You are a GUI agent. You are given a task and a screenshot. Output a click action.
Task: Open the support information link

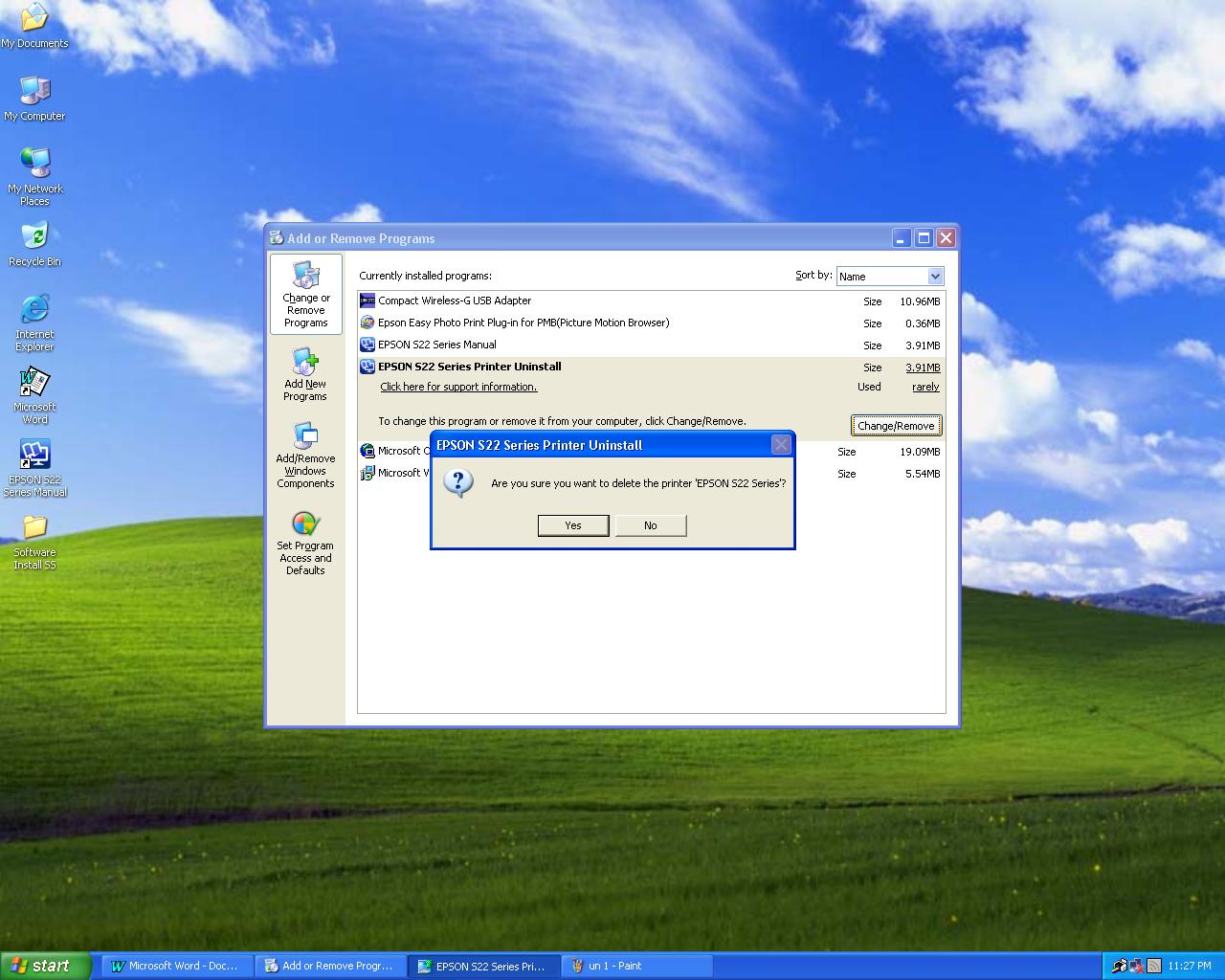tap(457, 387)
